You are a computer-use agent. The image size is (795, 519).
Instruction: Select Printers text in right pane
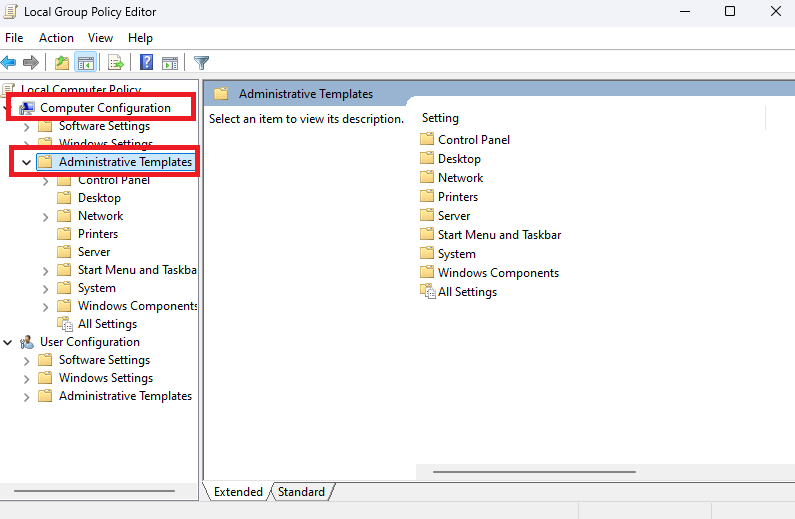[458, 197]
